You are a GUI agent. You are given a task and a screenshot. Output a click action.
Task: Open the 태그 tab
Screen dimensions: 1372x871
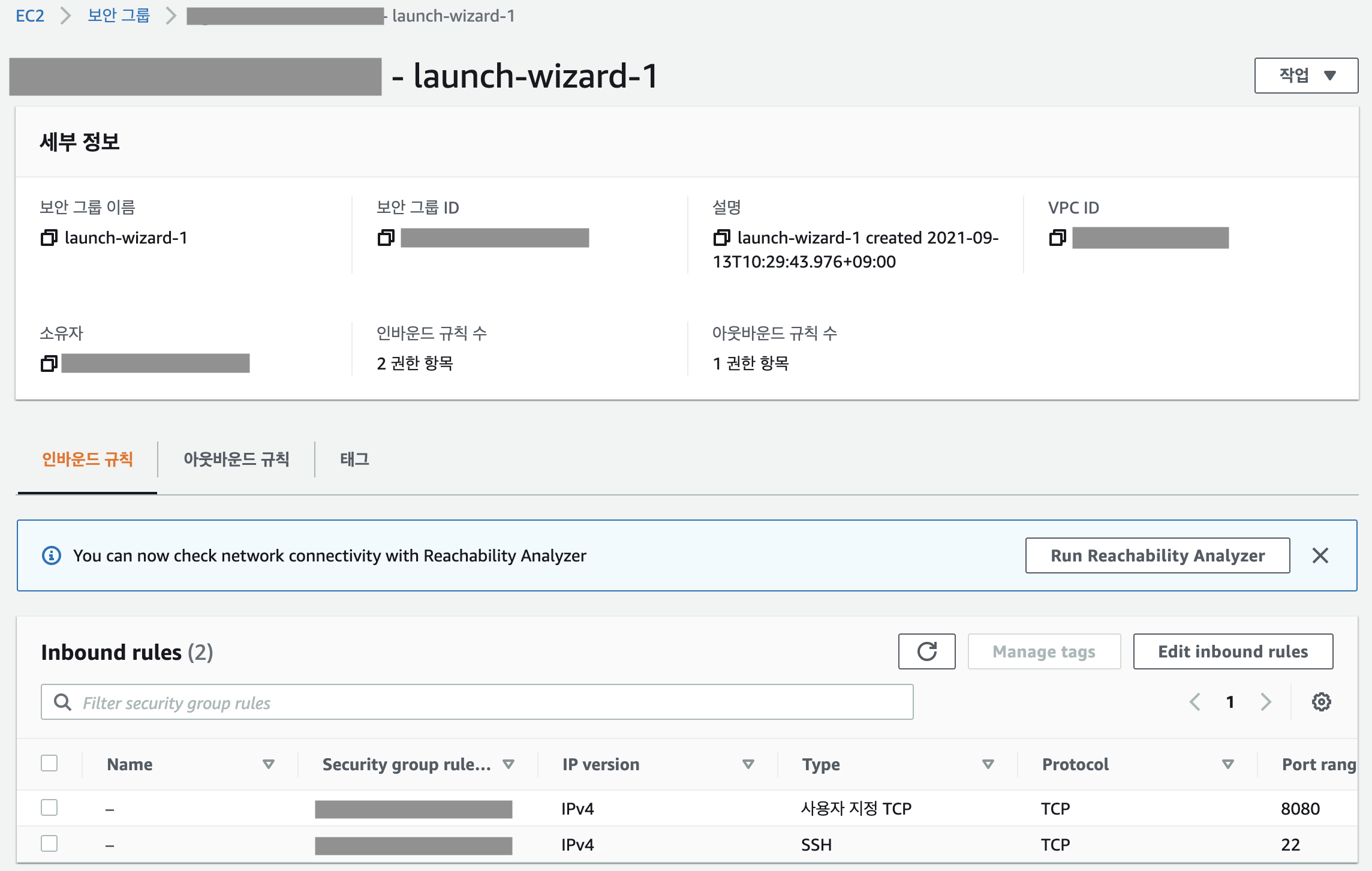click(x=354, y=459)
